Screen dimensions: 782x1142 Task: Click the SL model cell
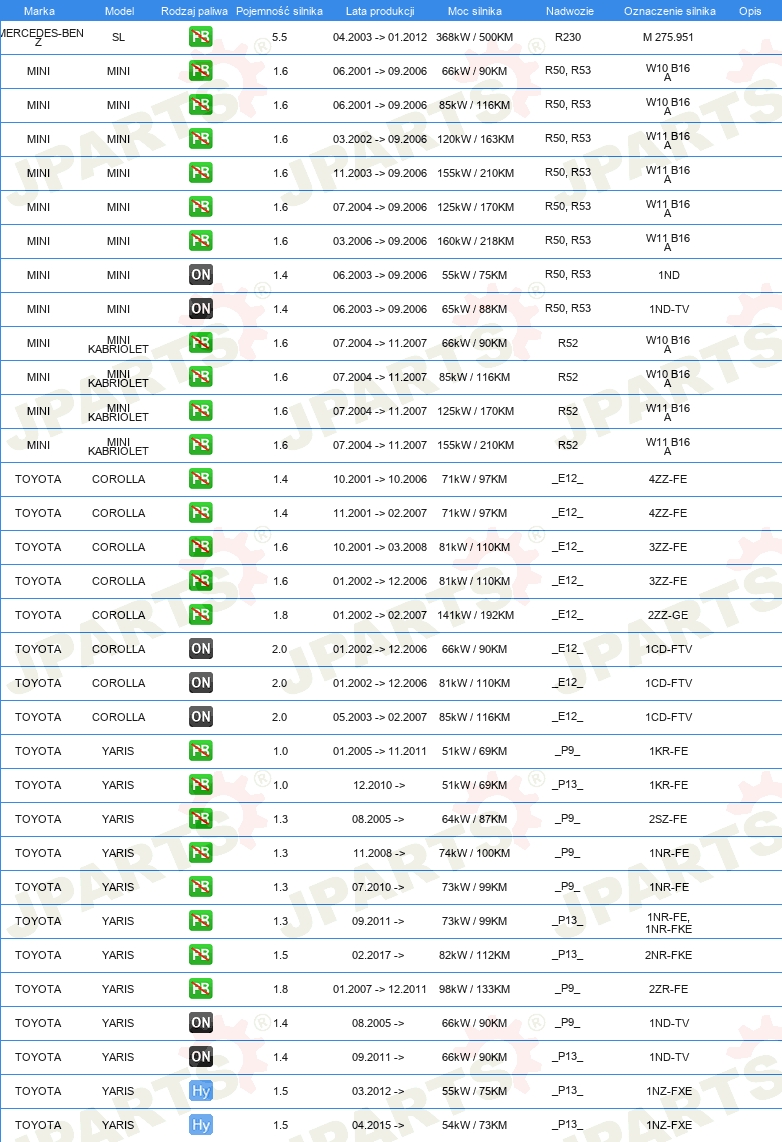click(119, 37)
